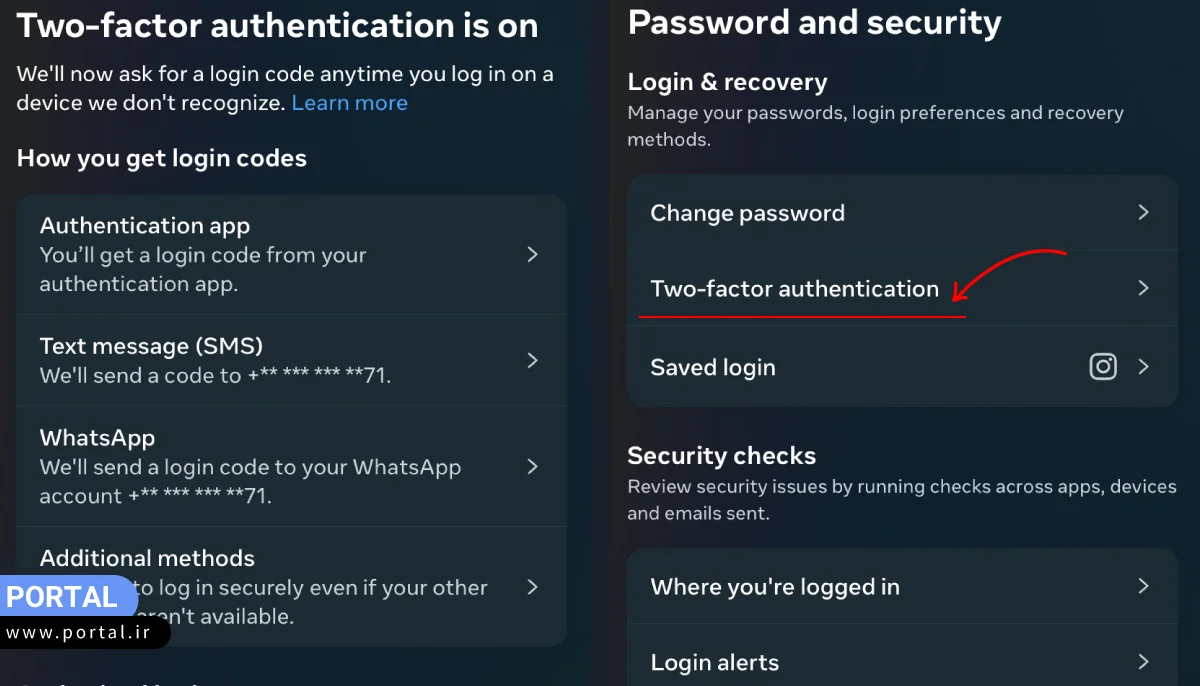This screenshot has width=1200, height=686.
Task: Click the Login alerts chevron arrow
Action: 1144,661
